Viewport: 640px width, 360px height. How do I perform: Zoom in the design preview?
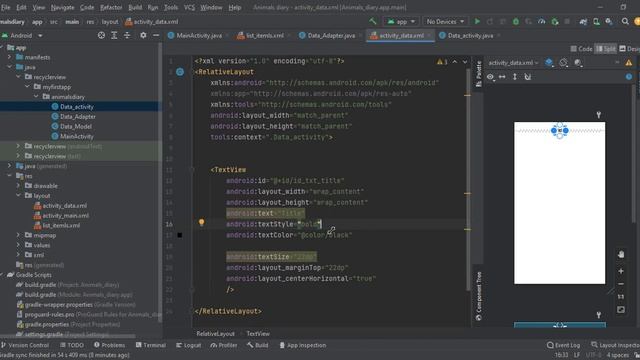coord(621,271)
